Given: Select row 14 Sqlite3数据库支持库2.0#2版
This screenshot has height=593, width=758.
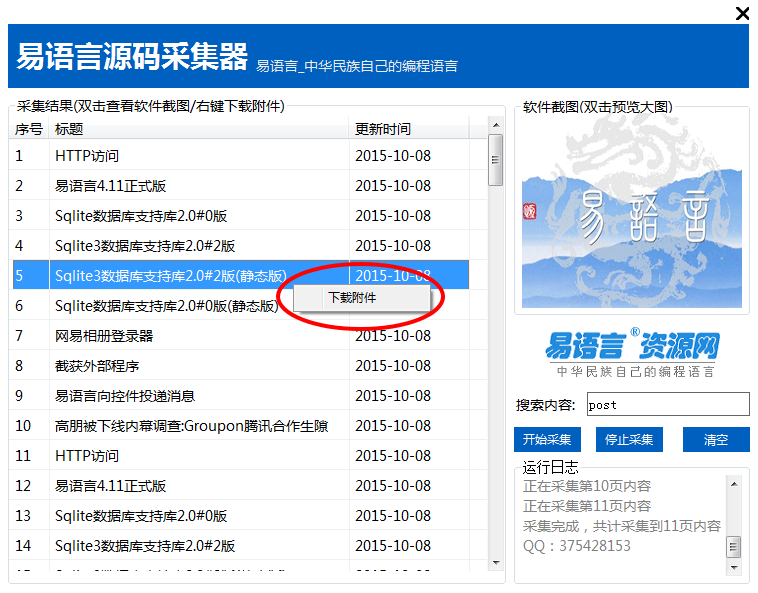Looking at the screenshot, I should tap(240, 545).
